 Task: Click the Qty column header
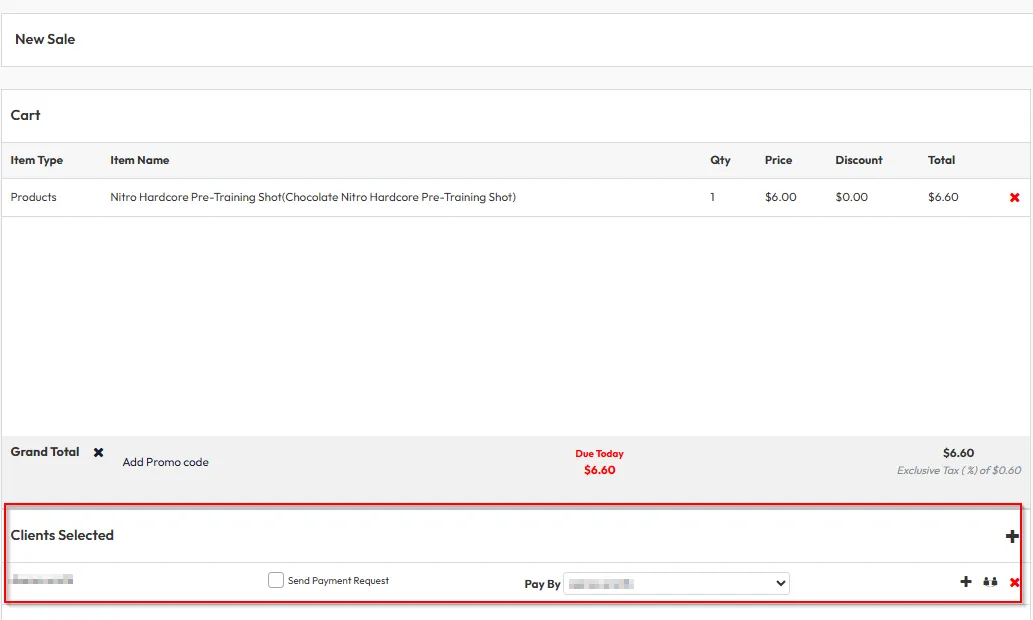tap(720, 160)
